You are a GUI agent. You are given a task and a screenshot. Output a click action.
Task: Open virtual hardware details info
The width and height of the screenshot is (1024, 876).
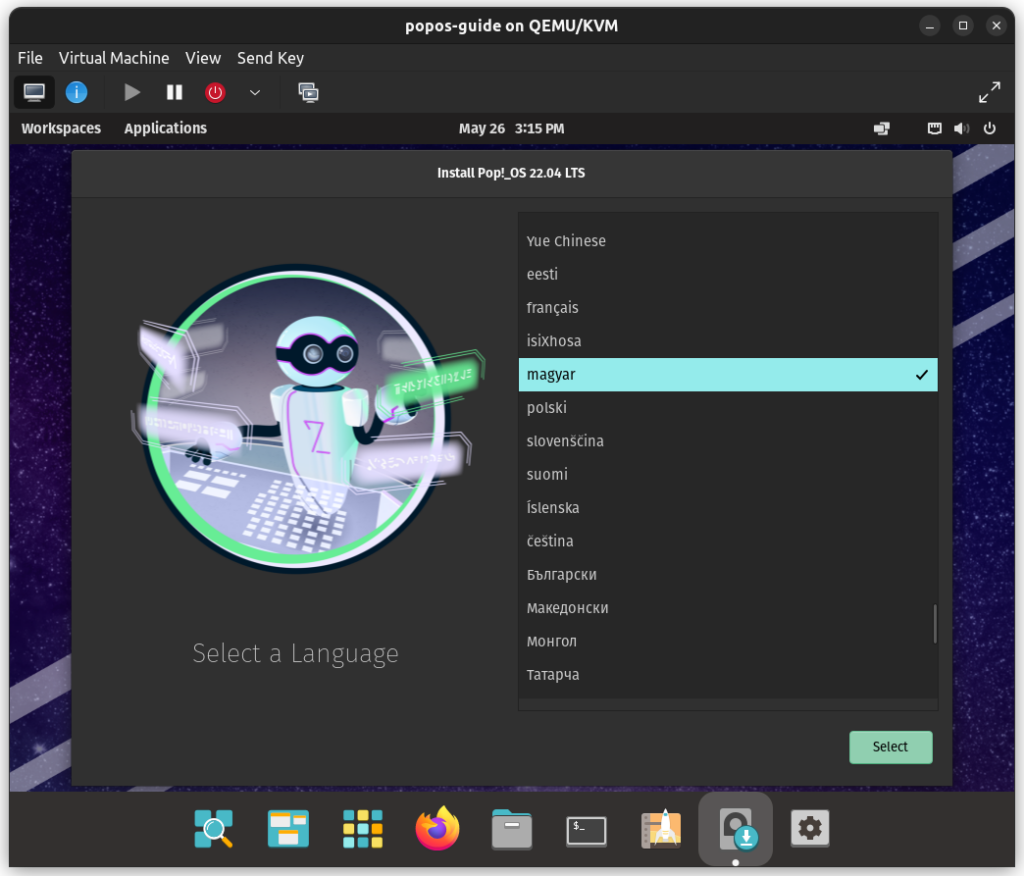tap(76, 92)
